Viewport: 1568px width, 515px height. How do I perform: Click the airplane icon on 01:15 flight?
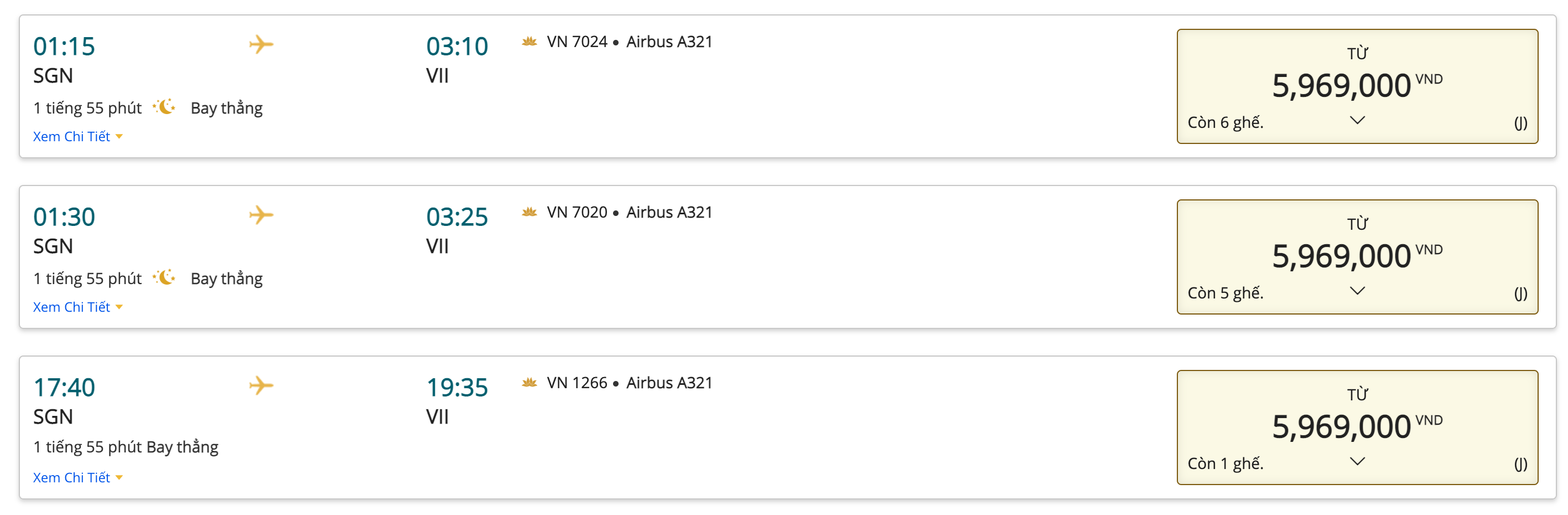(261, 44)
